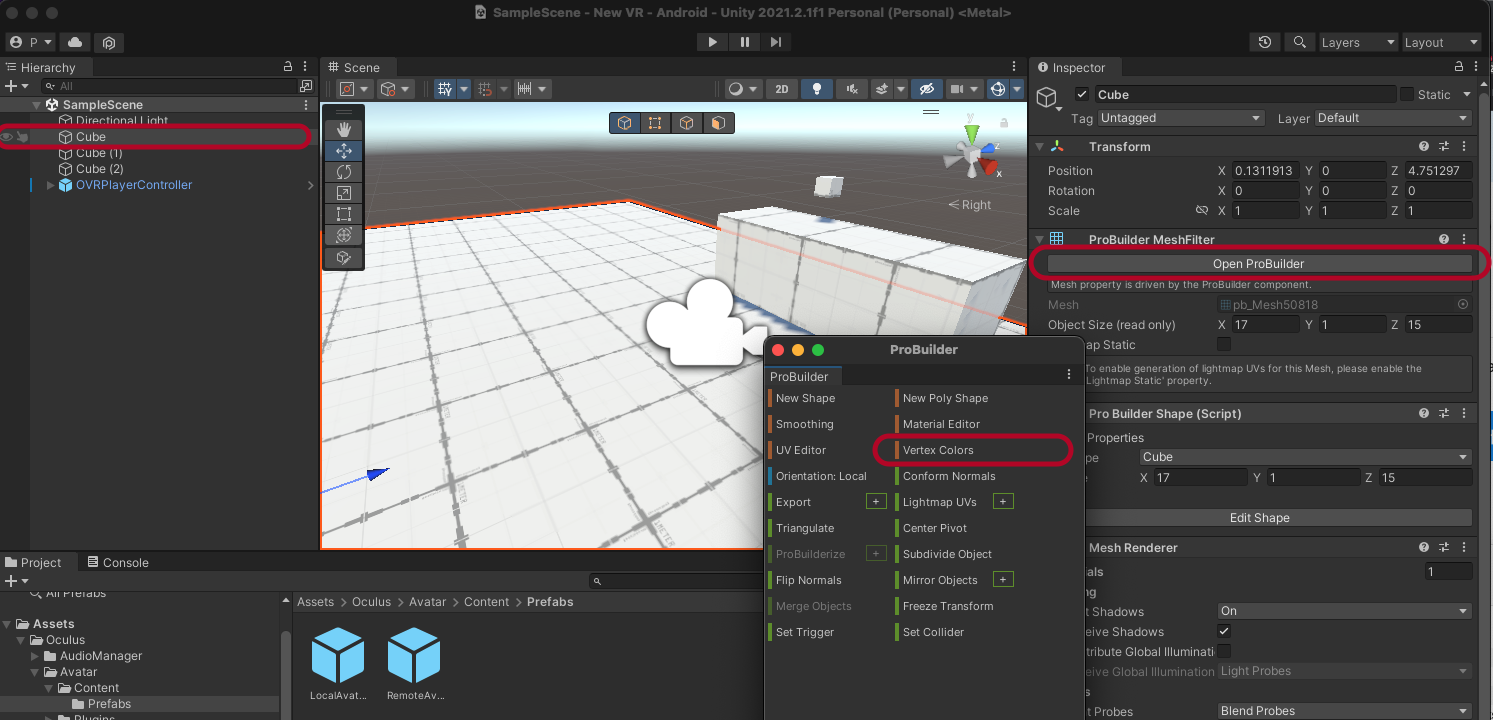Expand OVRPlayerController in Hierarchy
1493x720 pixels.
[51, 185]
